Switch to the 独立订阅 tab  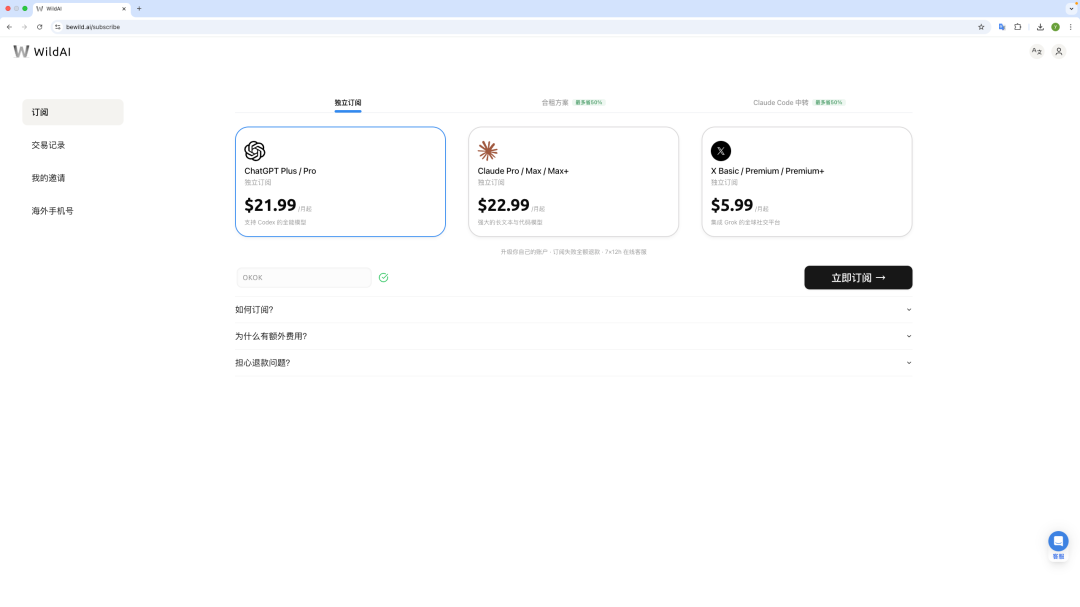(x=348, y=103)
